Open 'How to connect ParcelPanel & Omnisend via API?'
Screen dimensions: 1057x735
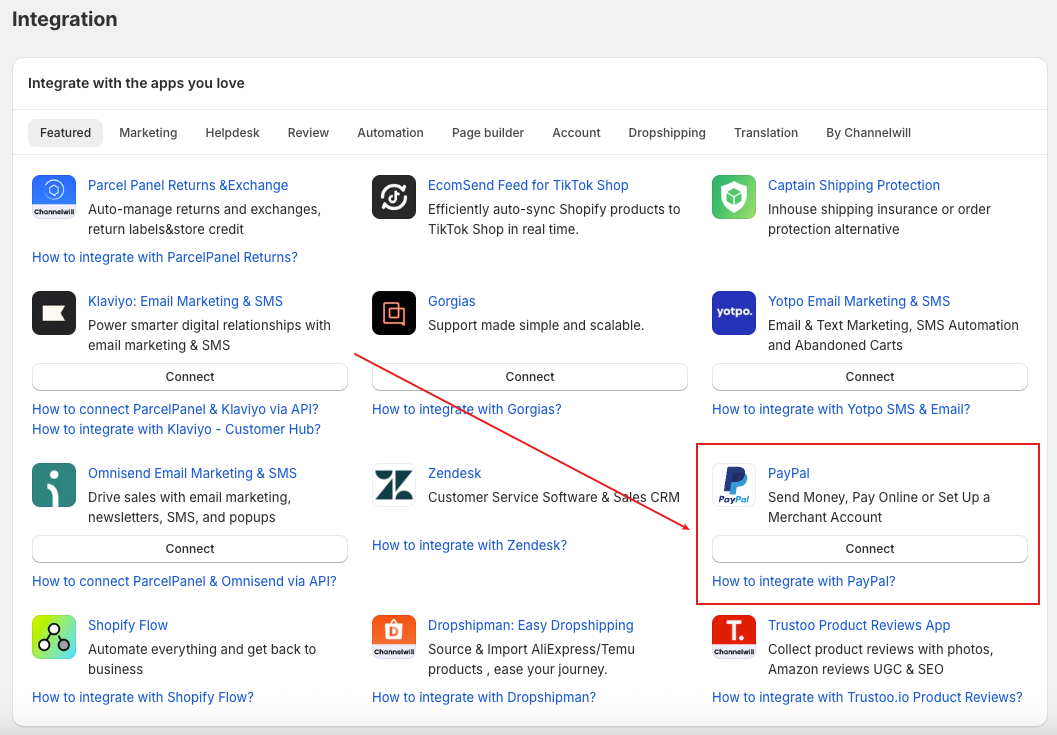[x=184, y=581]
